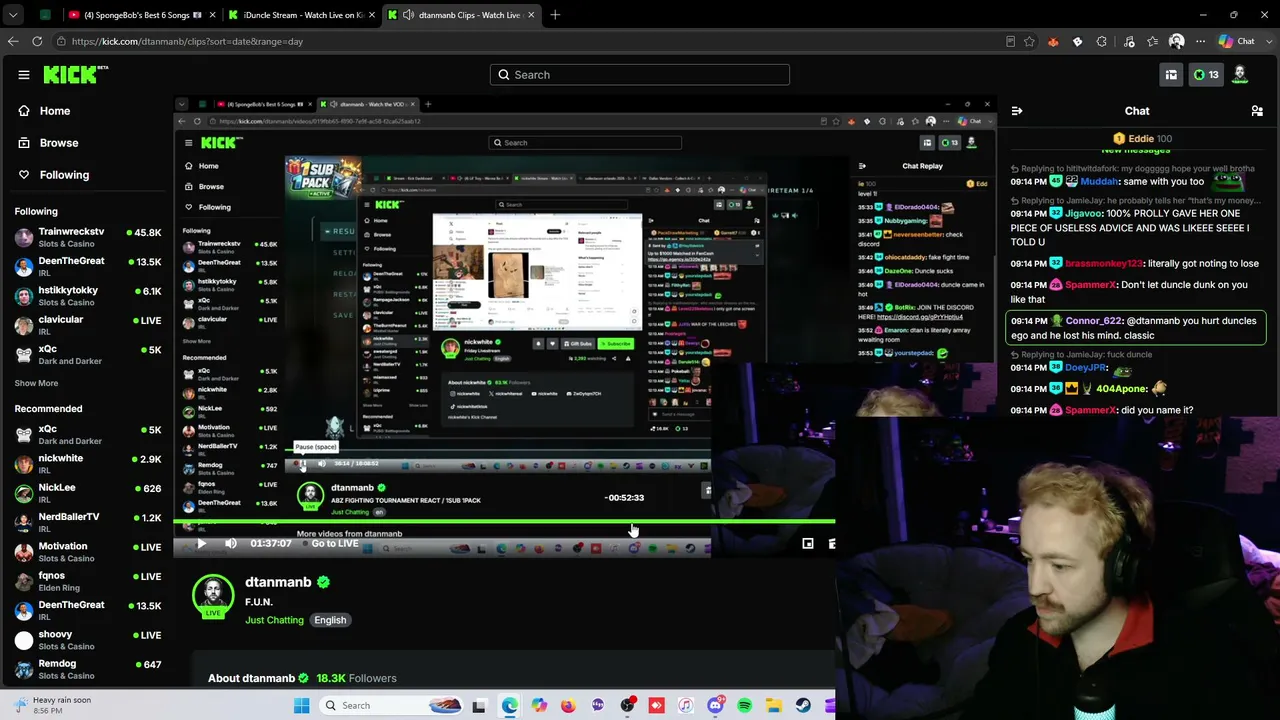Click the Kick logo

click(76, 74)
